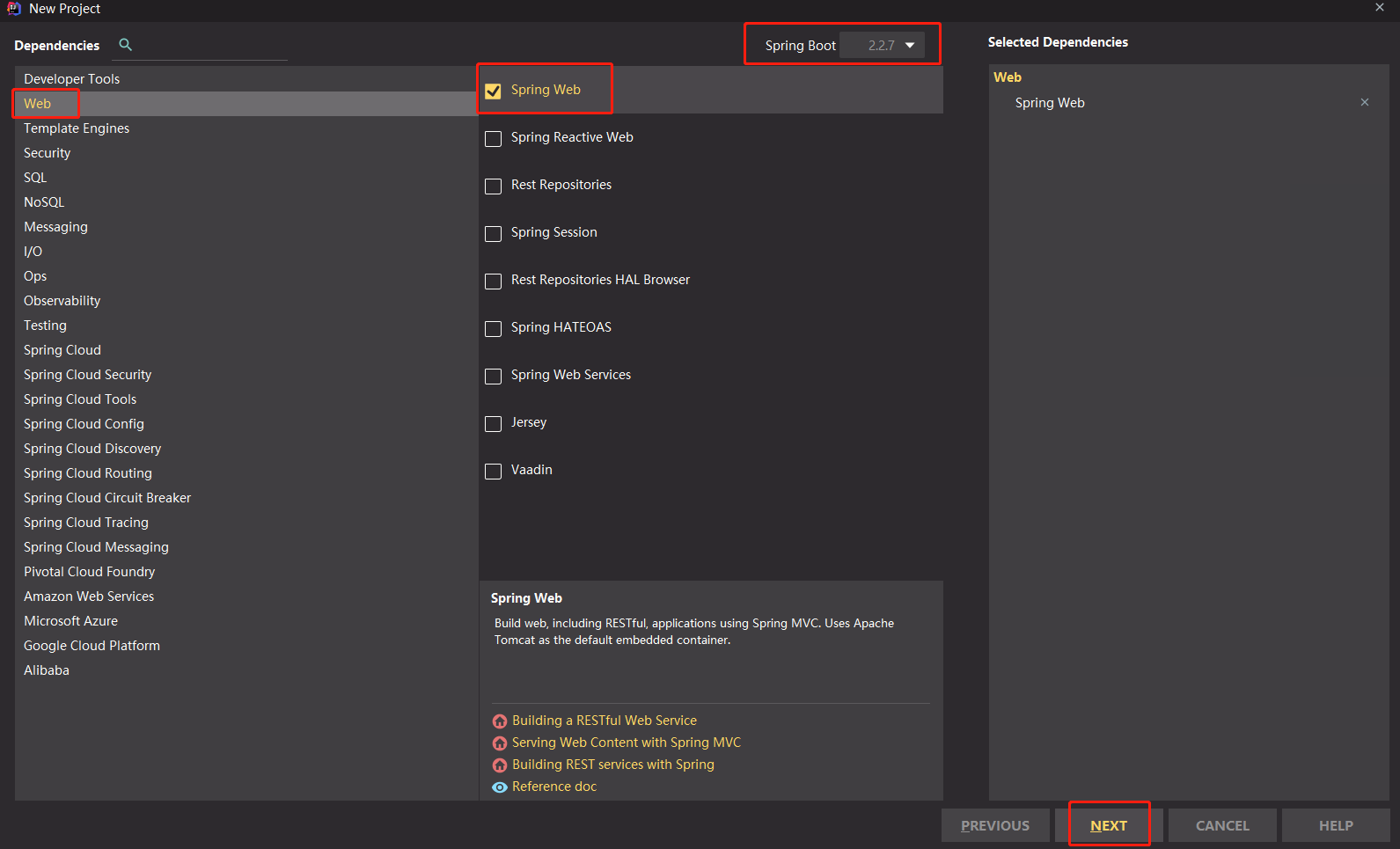Open Serving Web Content with Spring MVC link

[x=627, y=743]
